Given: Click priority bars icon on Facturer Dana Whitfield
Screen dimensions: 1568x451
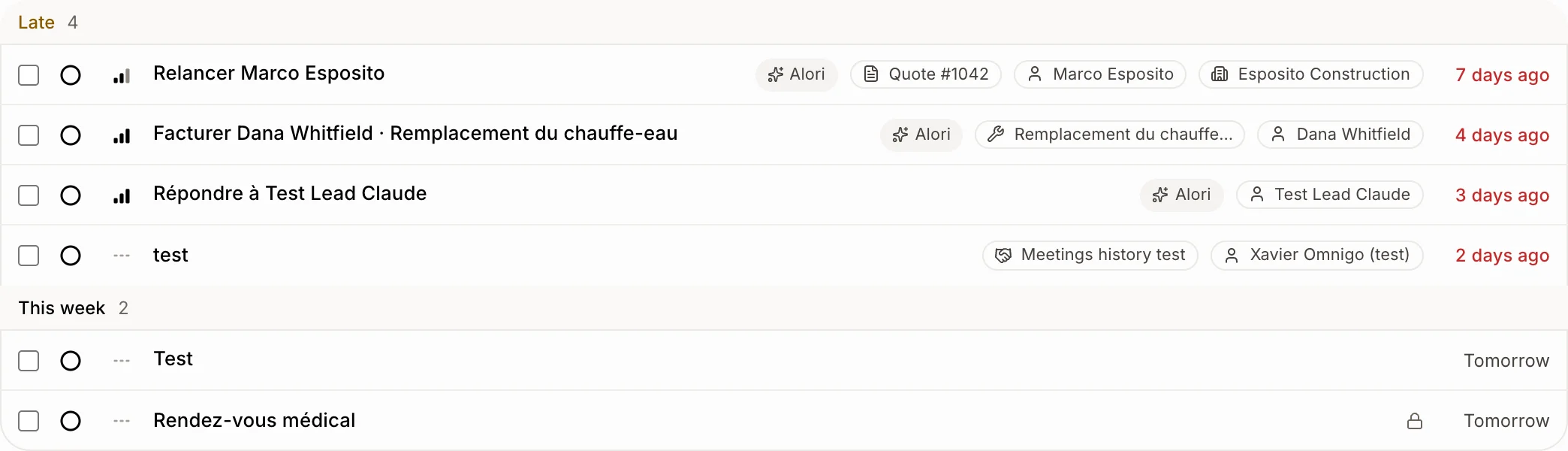Looking at the screenshot, I should [122, 136].
